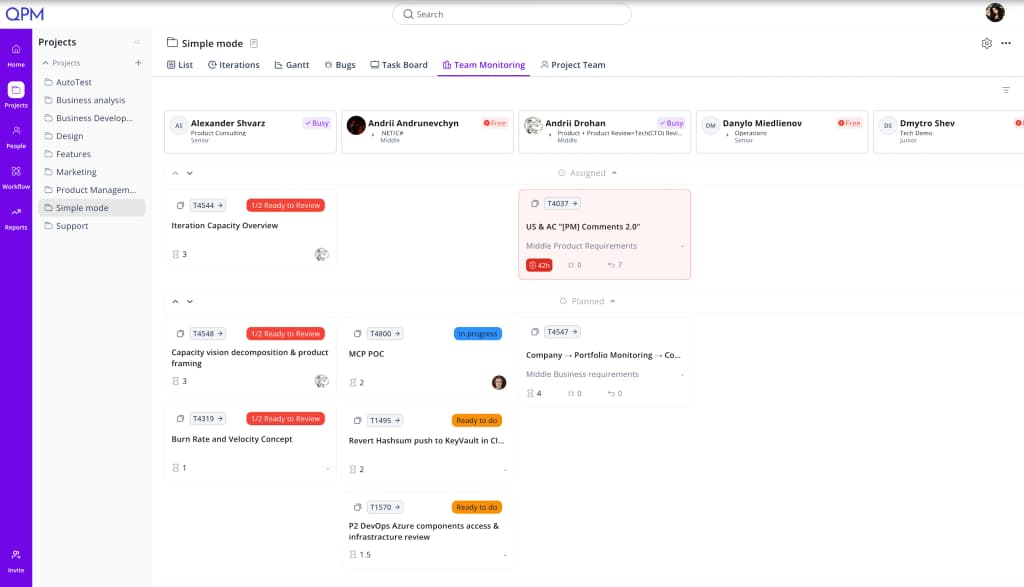Click the down chevron in Planned row
The width and height of the screenshot is (1024, 587).
pos(190,302)
